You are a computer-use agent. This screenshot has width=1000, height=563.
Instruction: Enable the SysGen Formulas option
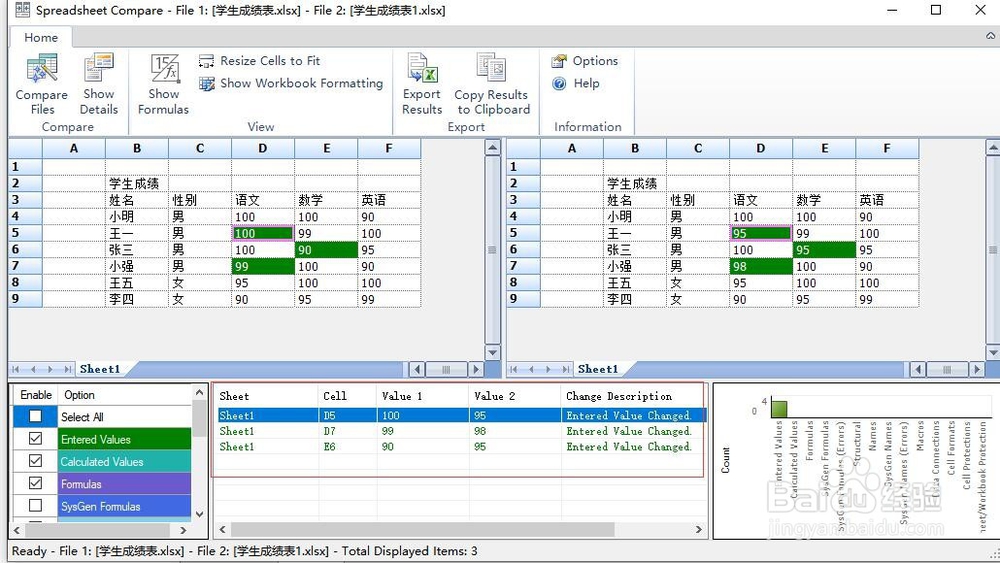pyautogui.click(x=35, y=506)
